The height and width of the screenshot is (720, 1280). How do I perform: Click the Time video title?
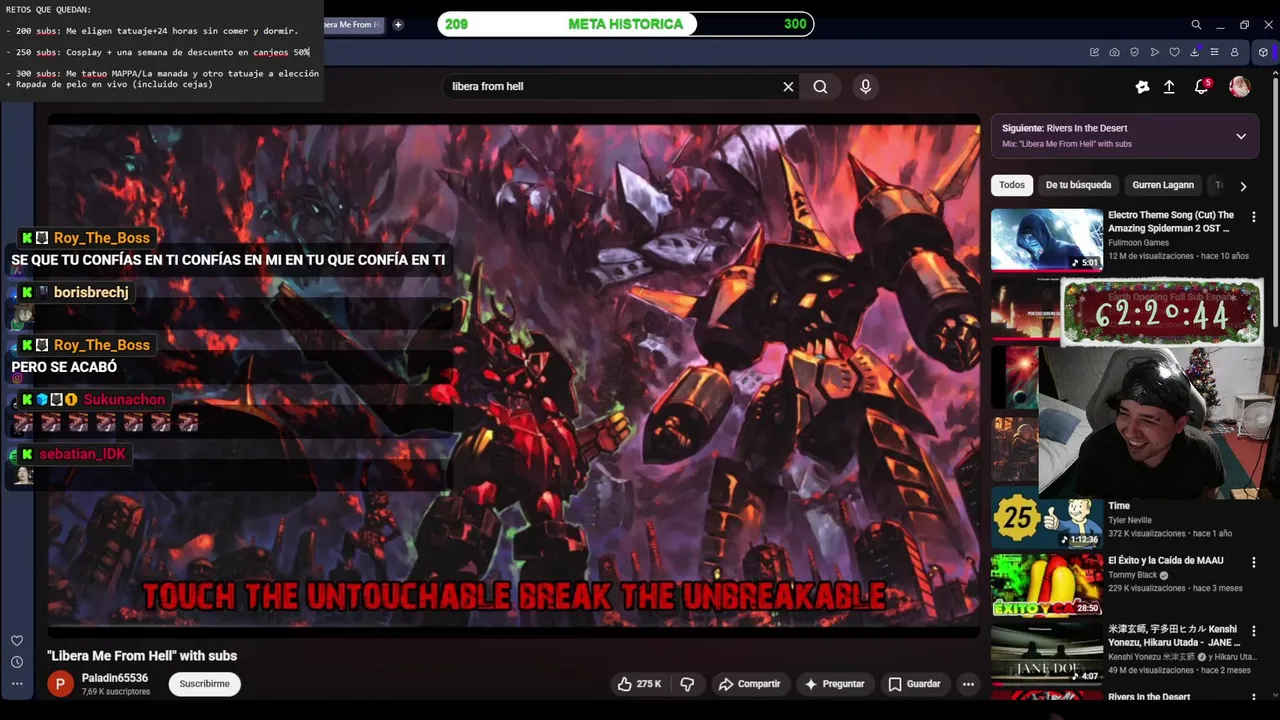click(x=1119, y=506)
